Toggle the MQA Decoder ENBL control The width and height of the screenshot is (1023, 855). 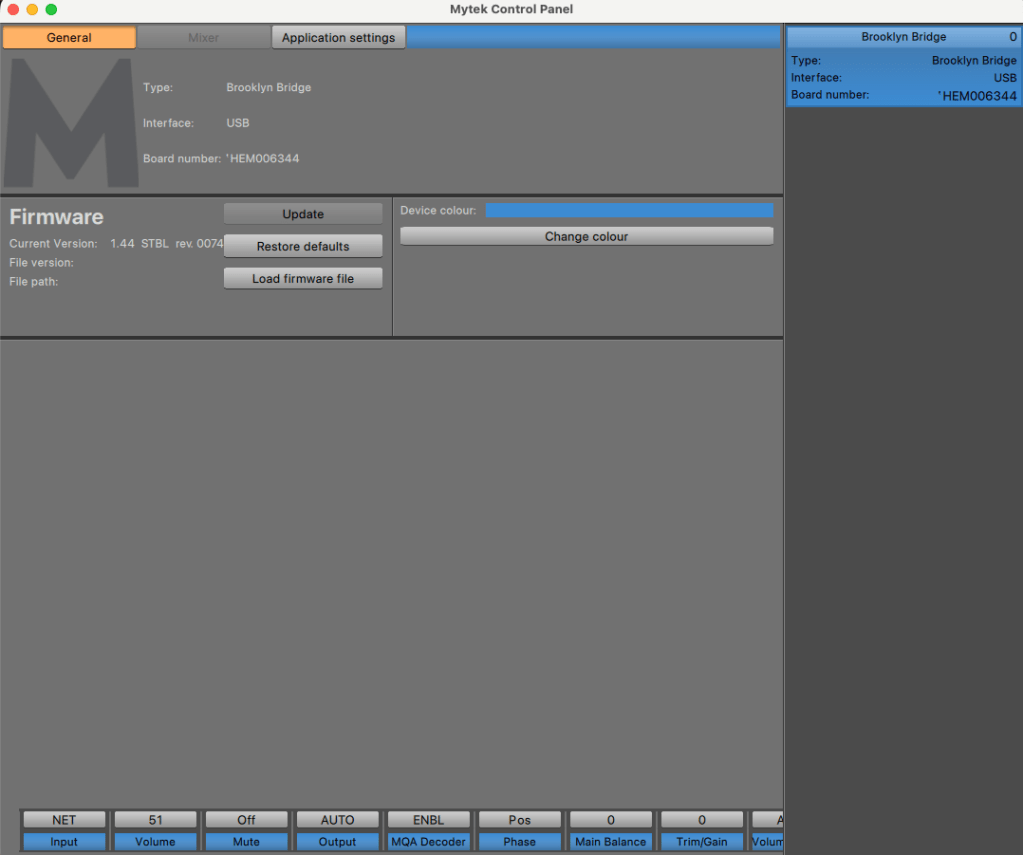tap(428, 820)
